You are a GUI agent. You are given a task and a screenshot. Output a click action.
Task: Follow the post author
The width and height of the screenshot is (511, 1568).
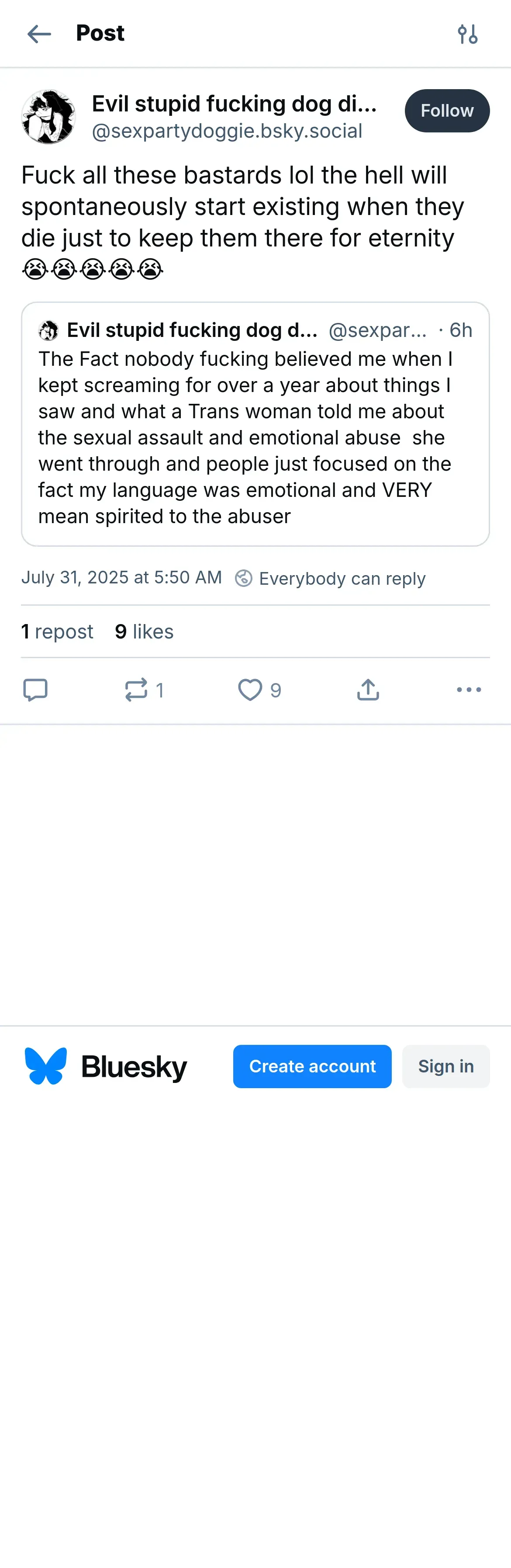(446, 111)
